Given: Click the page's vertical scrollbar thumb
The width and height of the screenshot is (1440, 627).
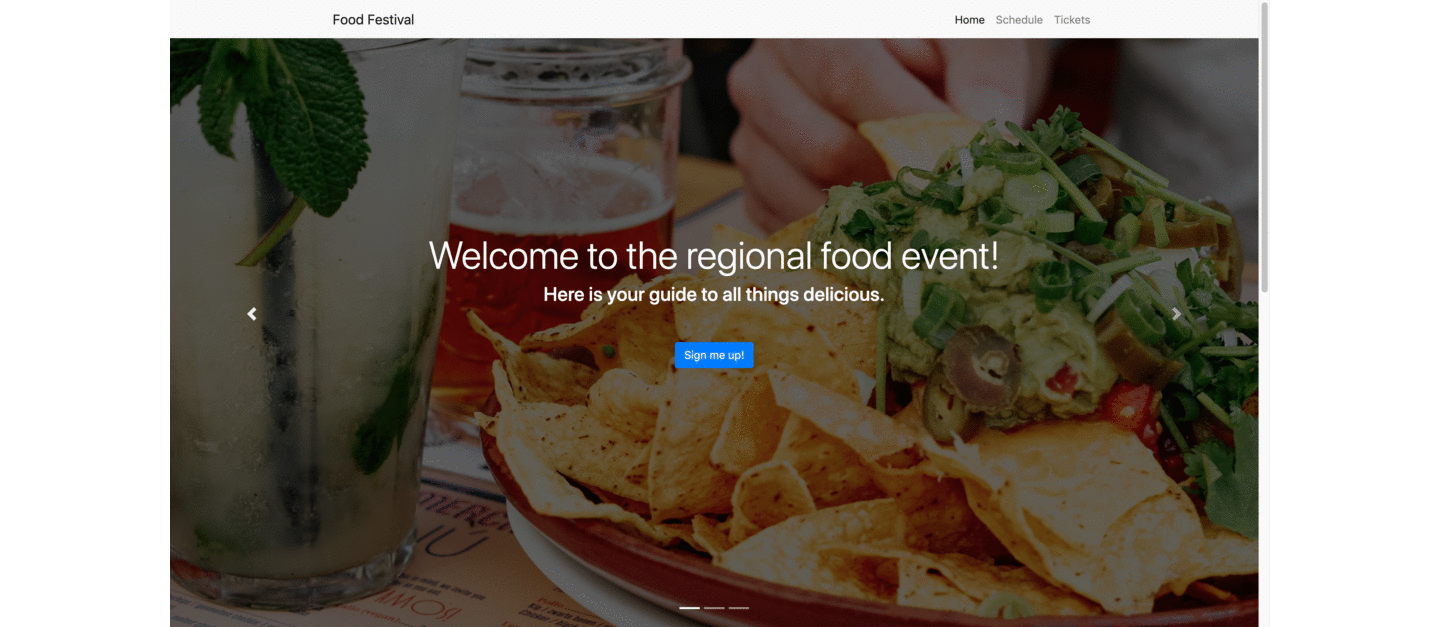Looking at the screenshot, I should click(1264, 148).
